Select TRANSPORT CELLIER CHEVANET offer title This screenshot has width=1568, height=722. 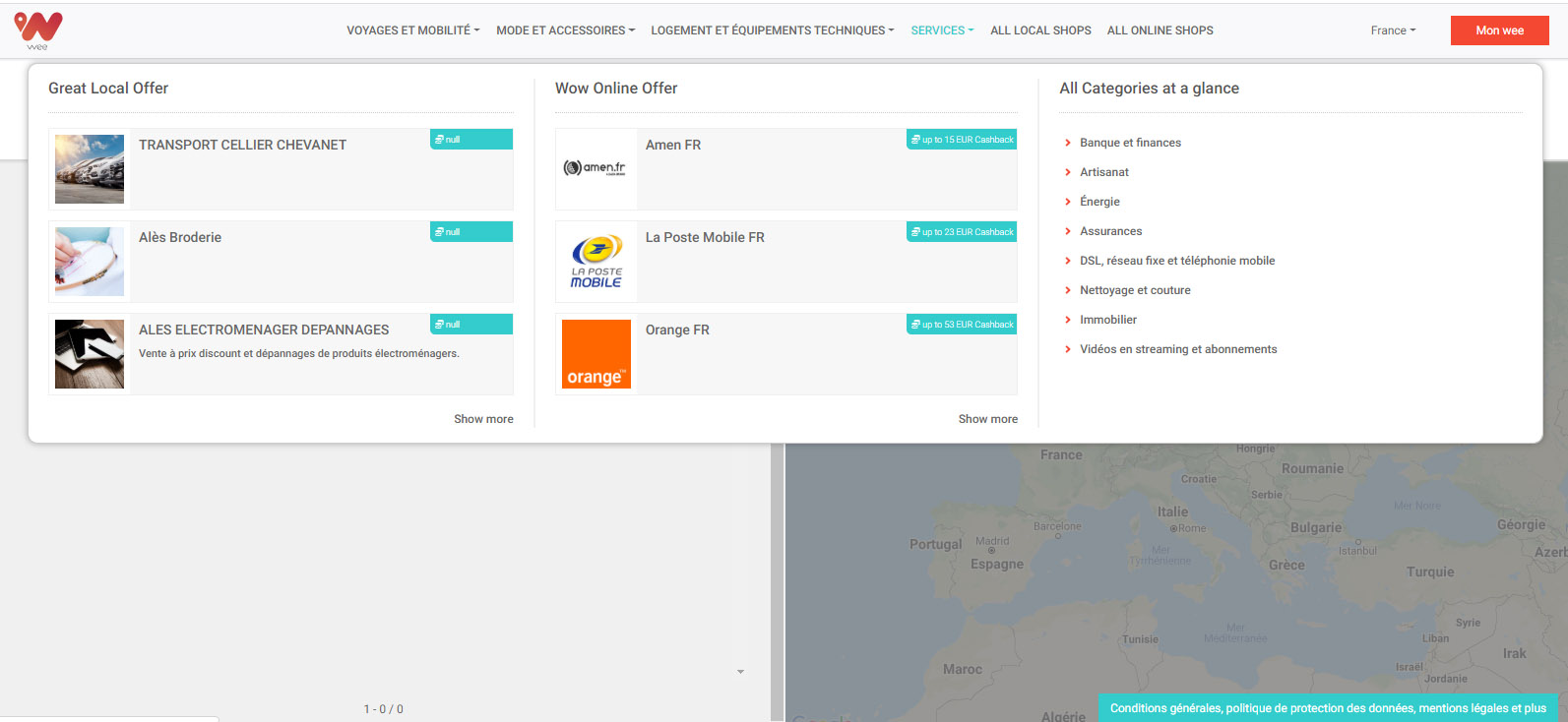[x=242, y=145]
